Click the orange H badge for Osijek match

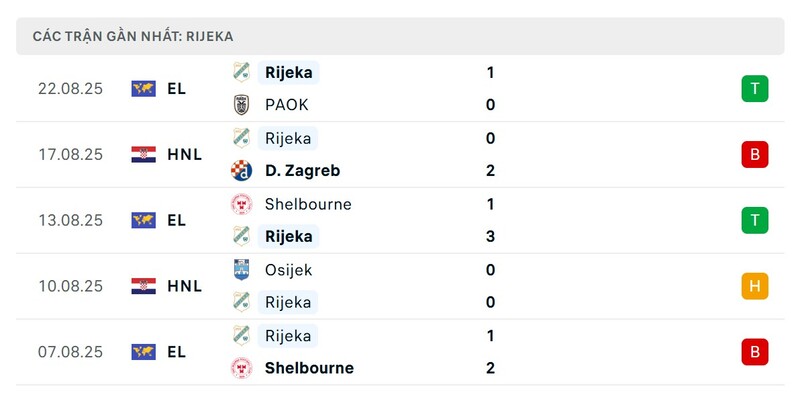pos(755,286)
